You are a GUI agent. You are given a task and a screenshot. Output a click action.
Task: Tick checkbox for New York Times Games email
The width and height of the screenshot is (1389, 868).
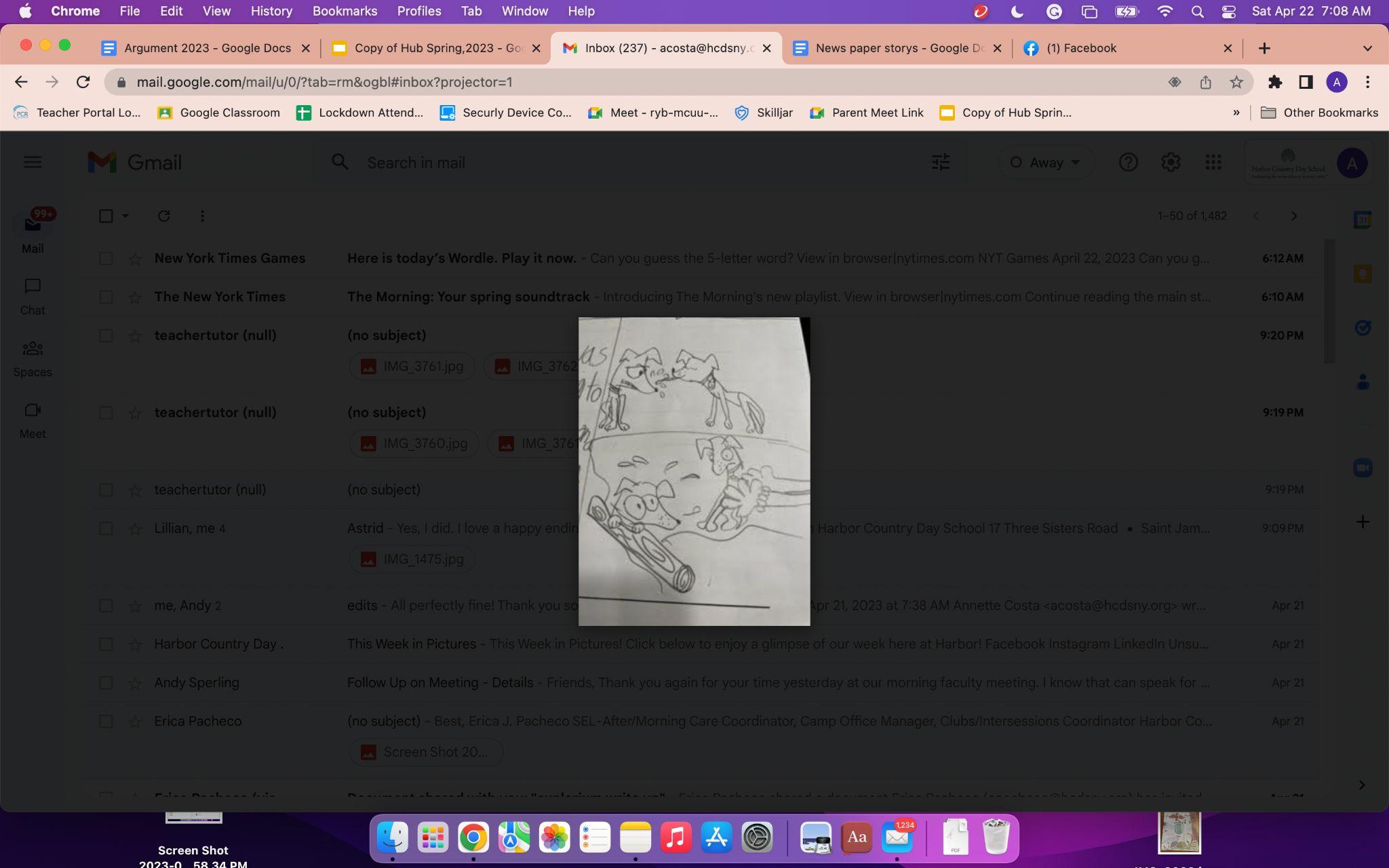click(106, 258)
